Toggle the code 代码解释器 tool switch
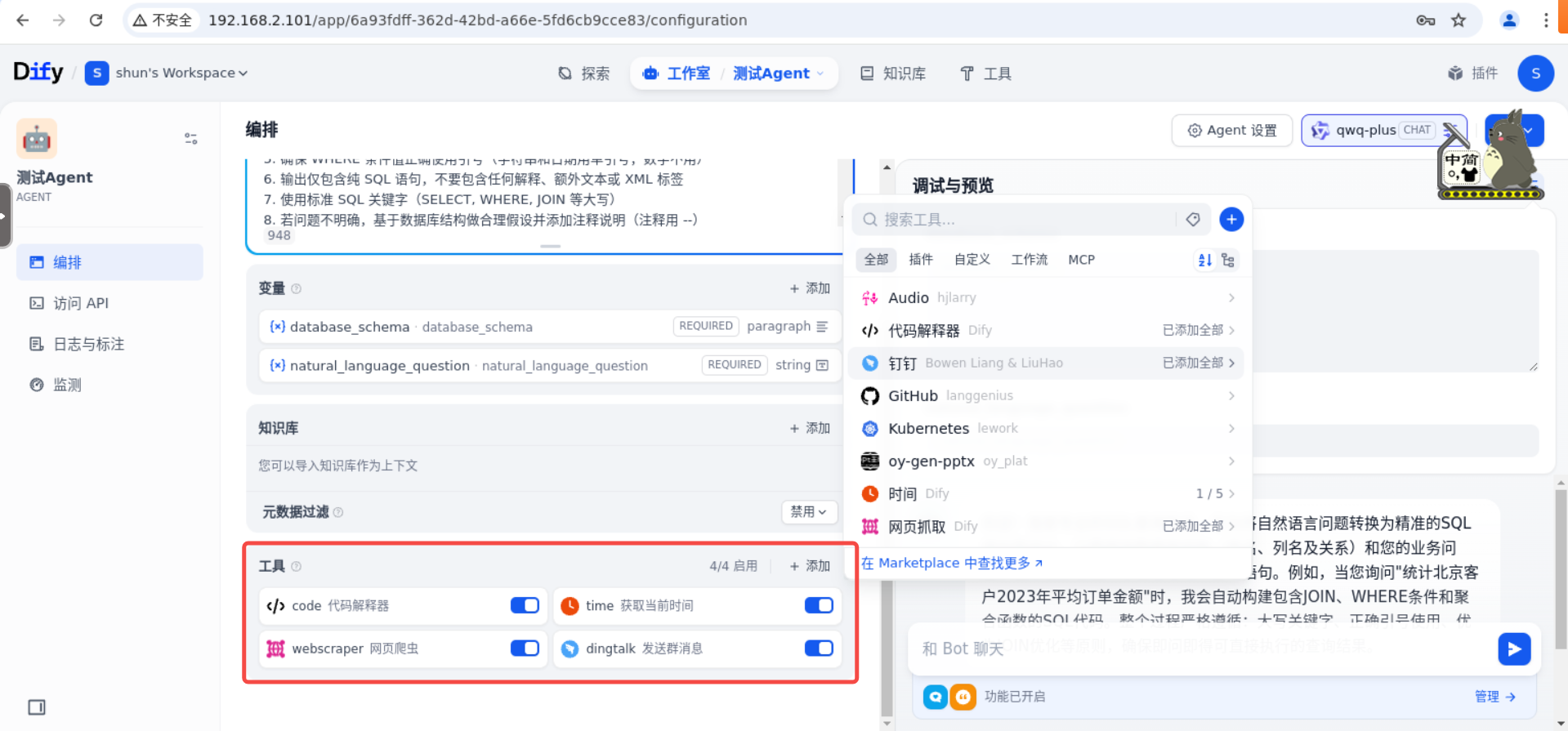This screenshot has height=731, width=1568. (x=525, y=605)
